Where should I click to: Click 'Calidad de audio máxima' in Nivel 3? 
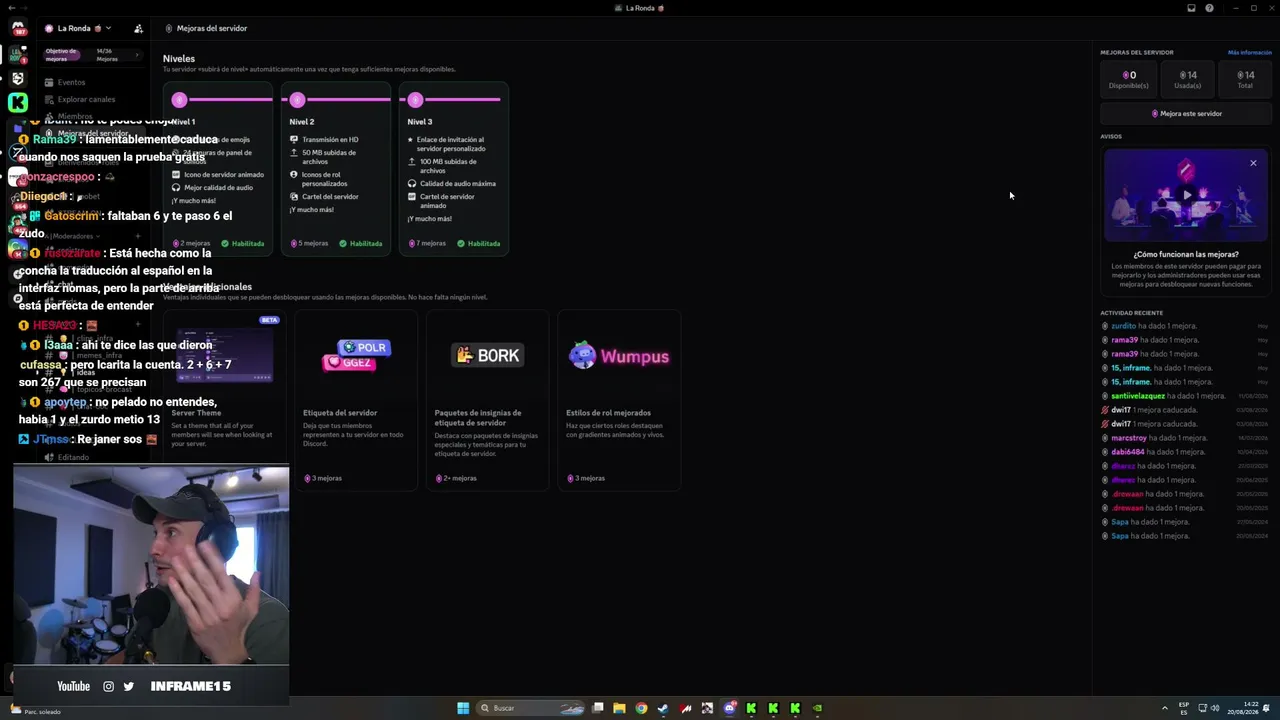(x=457, y=183)
